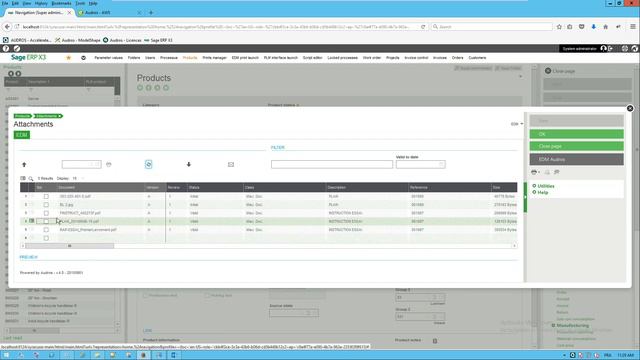Click the green OK button
The height and width of the screenshot is (360, 640).
tap(576, 134)
